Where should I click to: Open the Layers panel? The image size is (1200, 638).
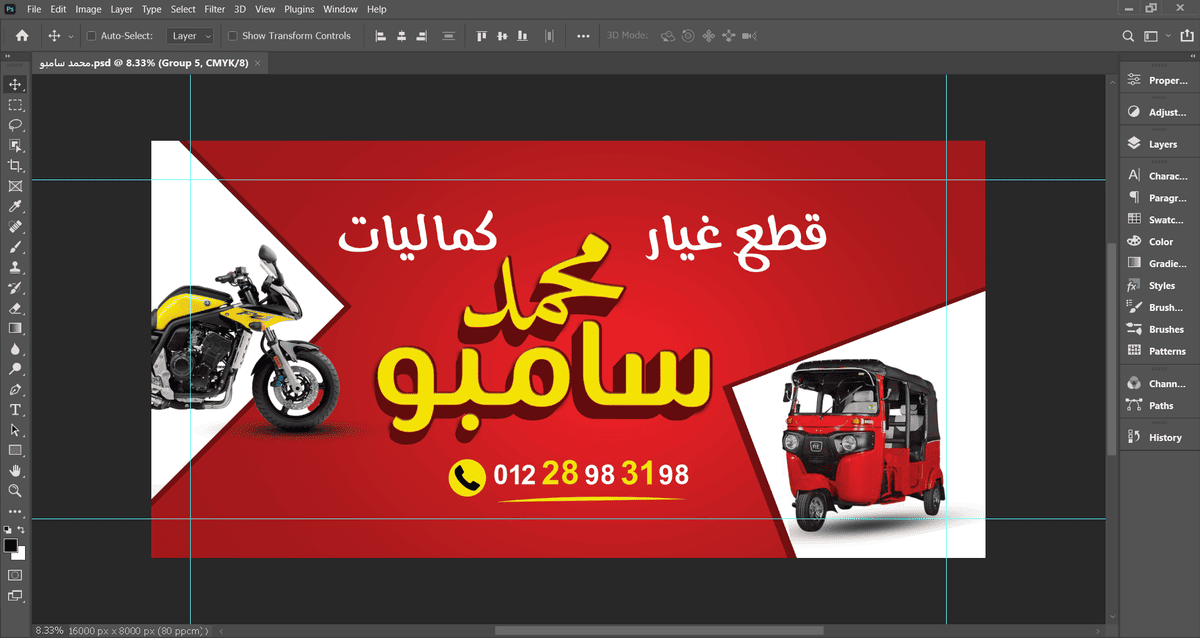[x=1158, y=144]
